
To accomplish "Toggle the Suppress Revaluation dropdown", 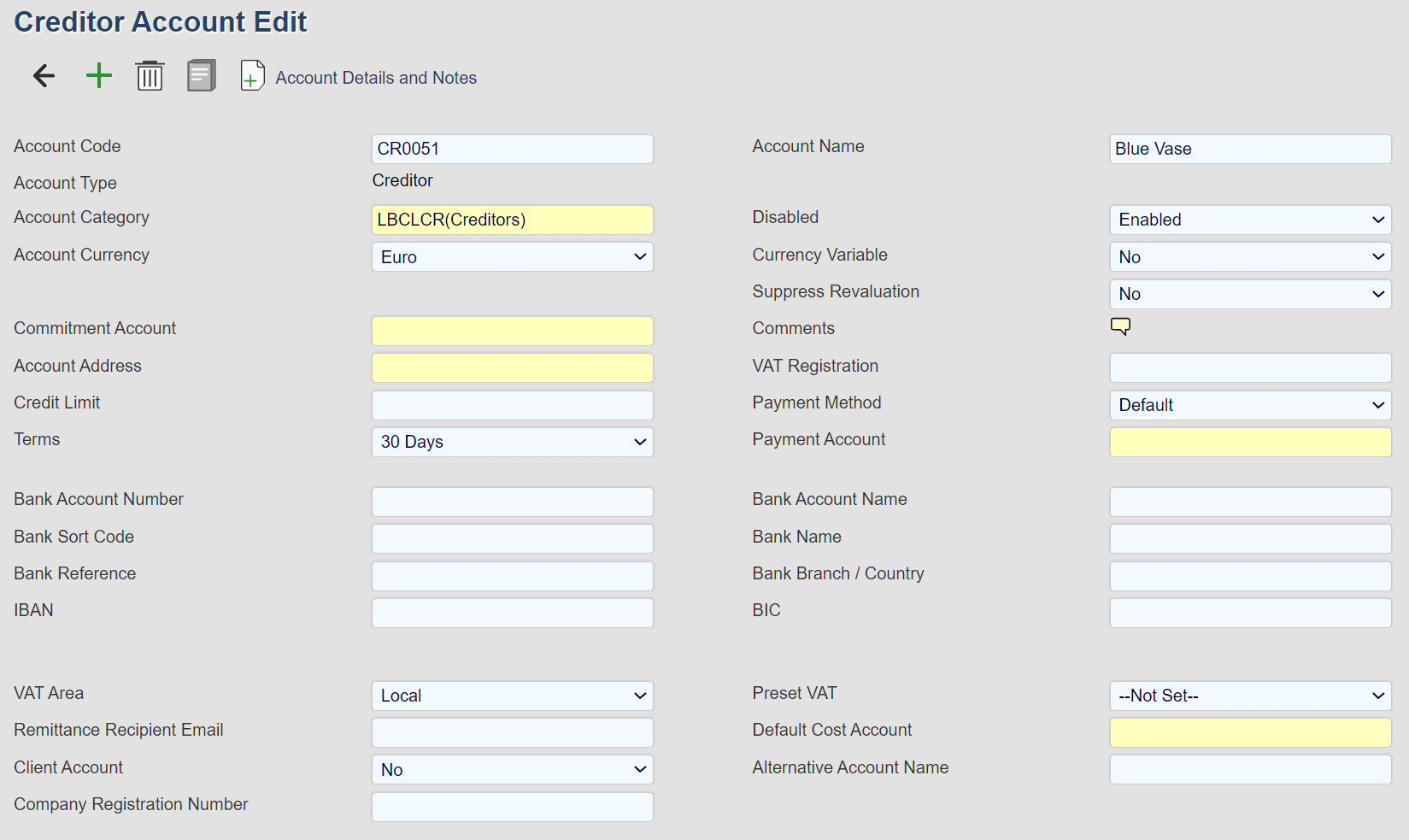I will [1250, 294].
